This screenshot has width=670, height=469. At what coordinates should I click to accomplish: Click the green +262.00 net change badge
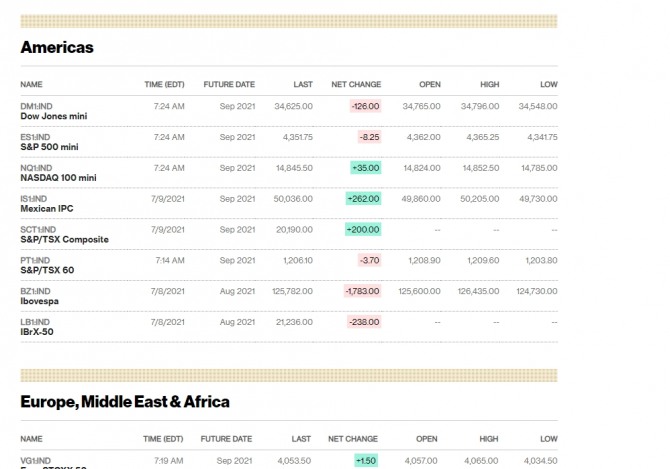(x=364, y=199)
